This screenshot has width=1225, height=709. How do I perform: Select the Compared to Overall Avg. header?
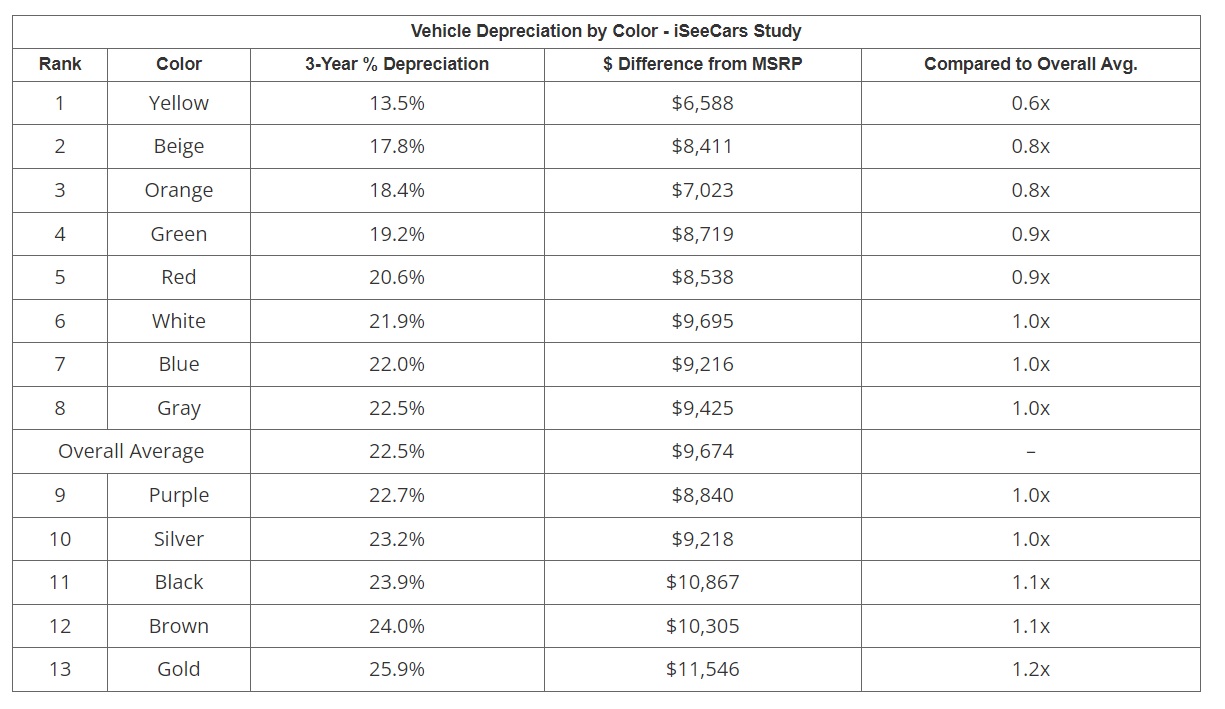click(x=1030, y=64)
